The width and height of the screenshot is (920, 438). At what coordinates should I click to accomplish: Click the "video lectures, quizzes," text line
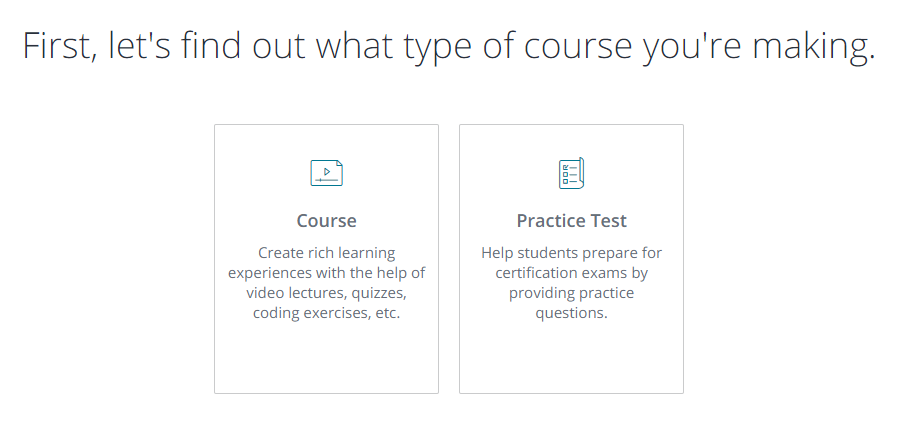coord(326,293)
